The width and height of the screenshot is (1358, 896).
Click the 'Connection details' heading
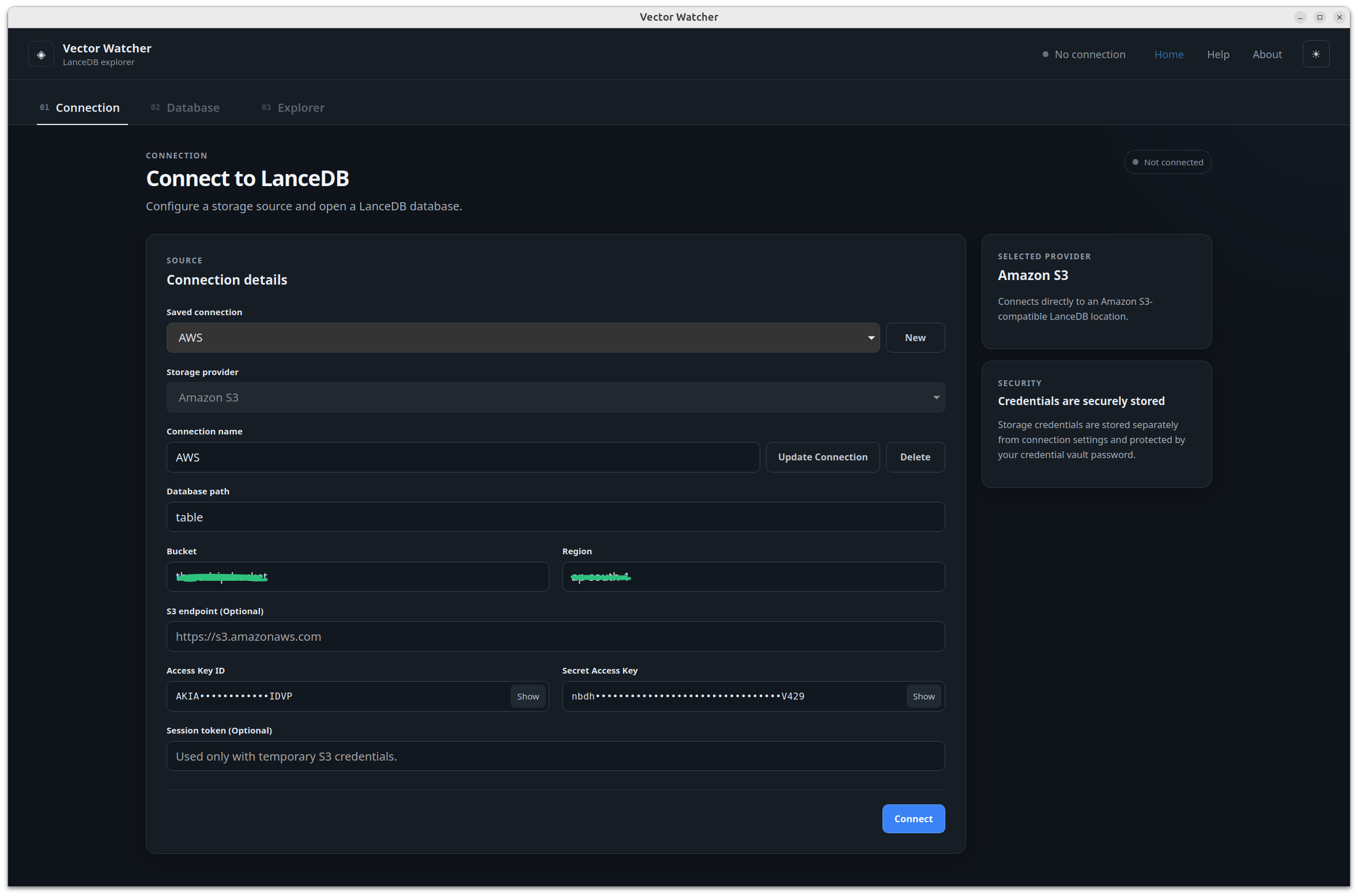click(227, 280)
